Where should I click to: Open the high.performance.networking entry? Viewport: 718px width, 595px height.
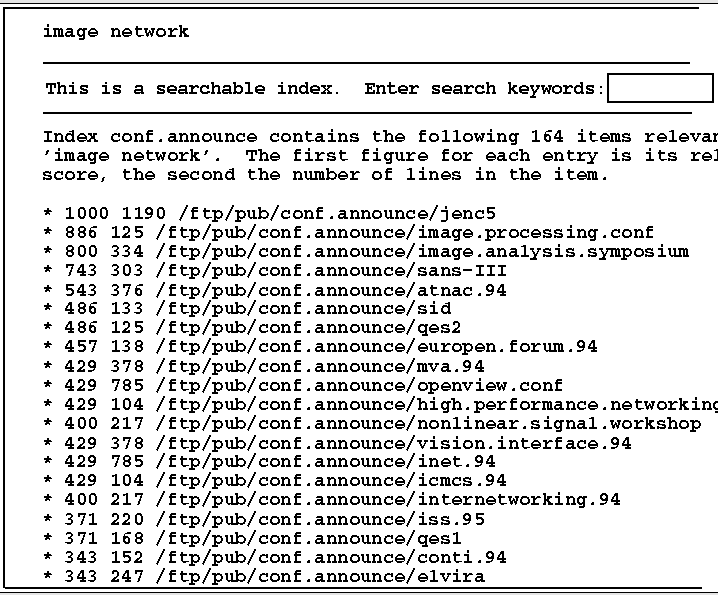tap(437, 404)
